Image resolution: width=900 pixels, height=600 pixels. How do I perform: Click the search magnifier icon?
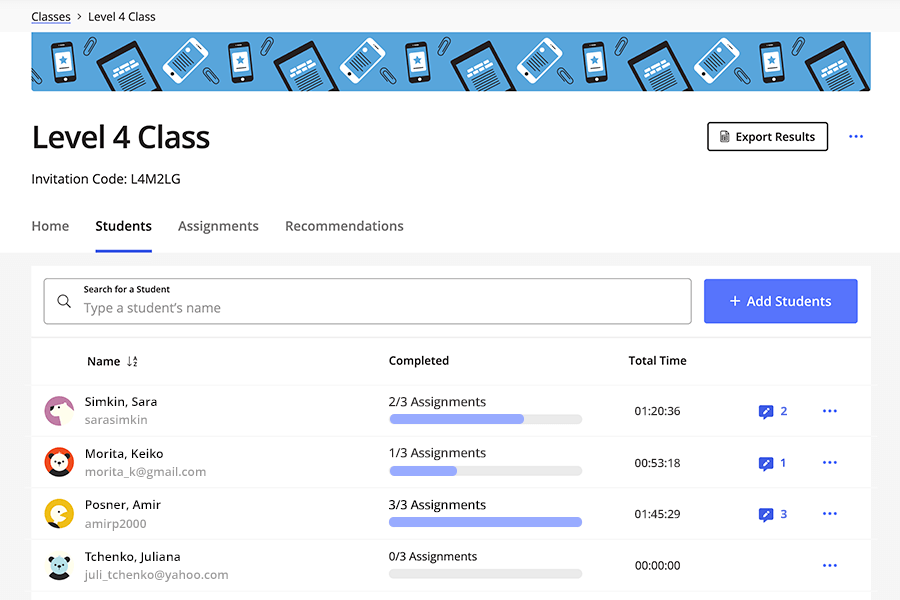pos(63,301)
